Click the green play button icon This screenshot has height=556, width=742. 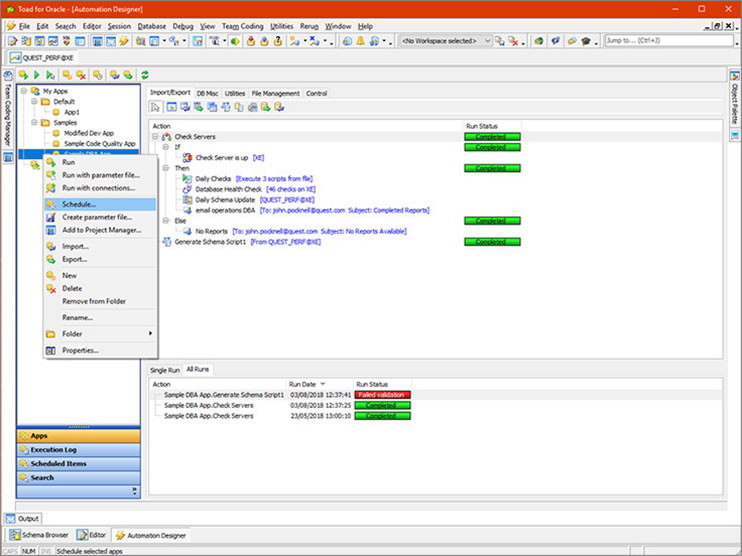tap(36, 75)
